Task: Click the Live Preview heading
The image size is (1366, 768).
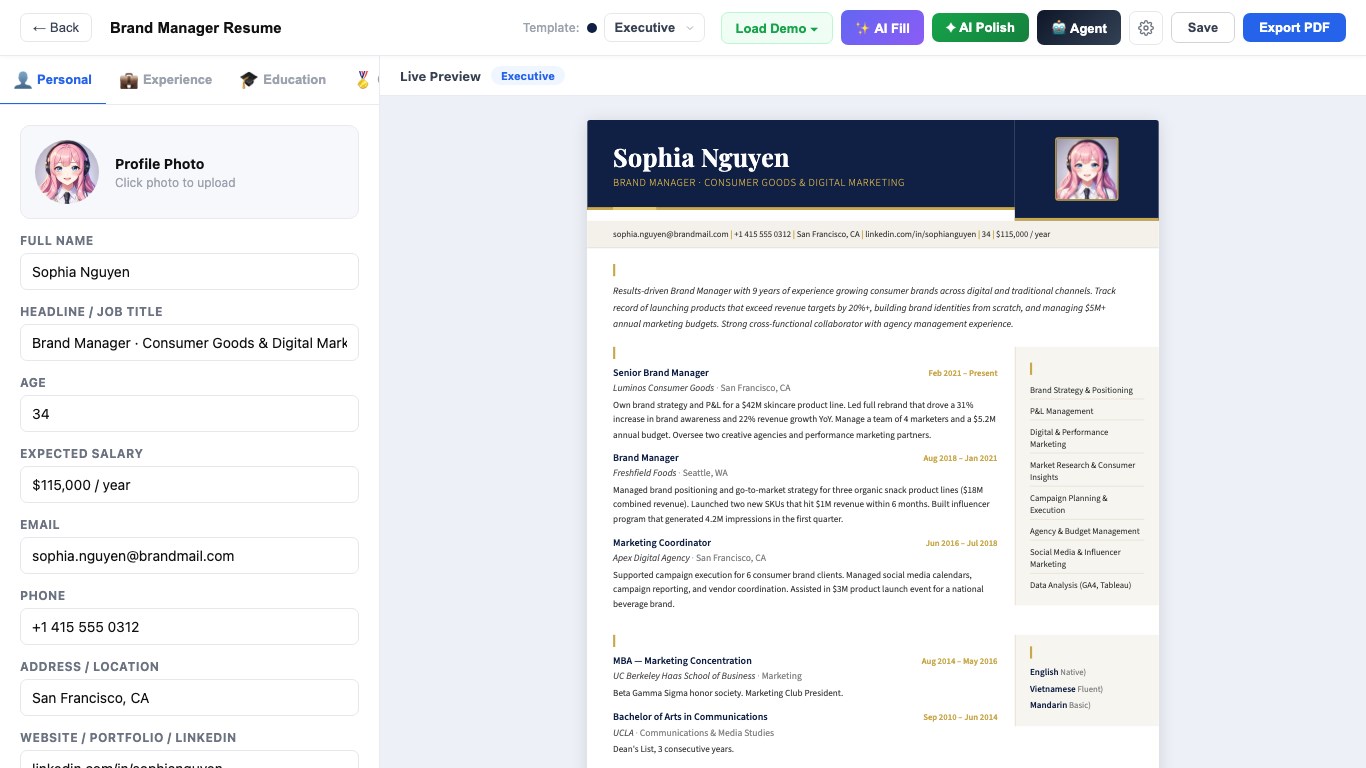Action: pyautogui.click(x=440, y=76)
